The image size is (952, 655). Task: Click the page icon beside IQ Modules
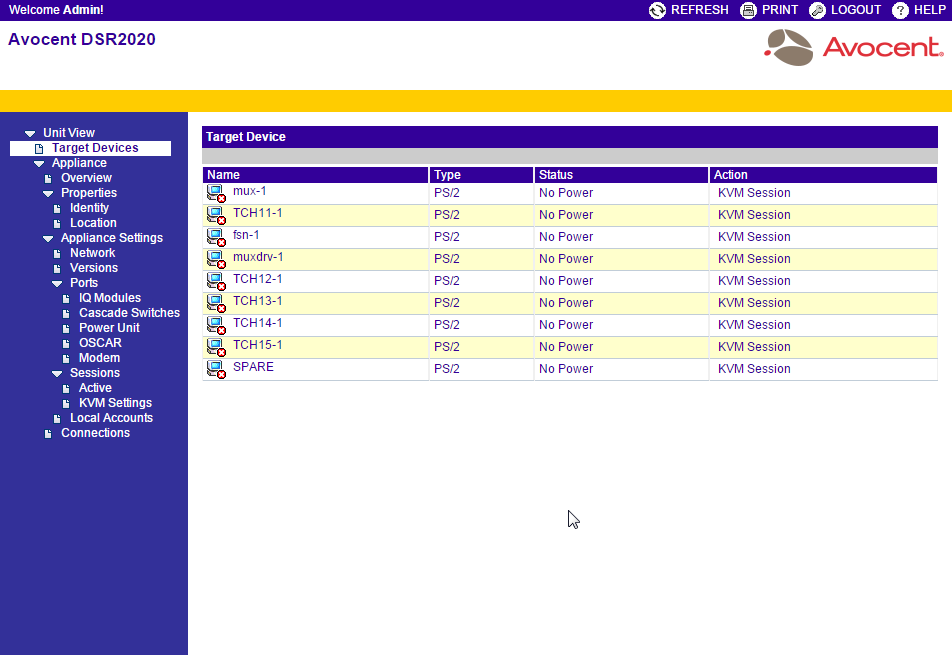coord(66,298)
